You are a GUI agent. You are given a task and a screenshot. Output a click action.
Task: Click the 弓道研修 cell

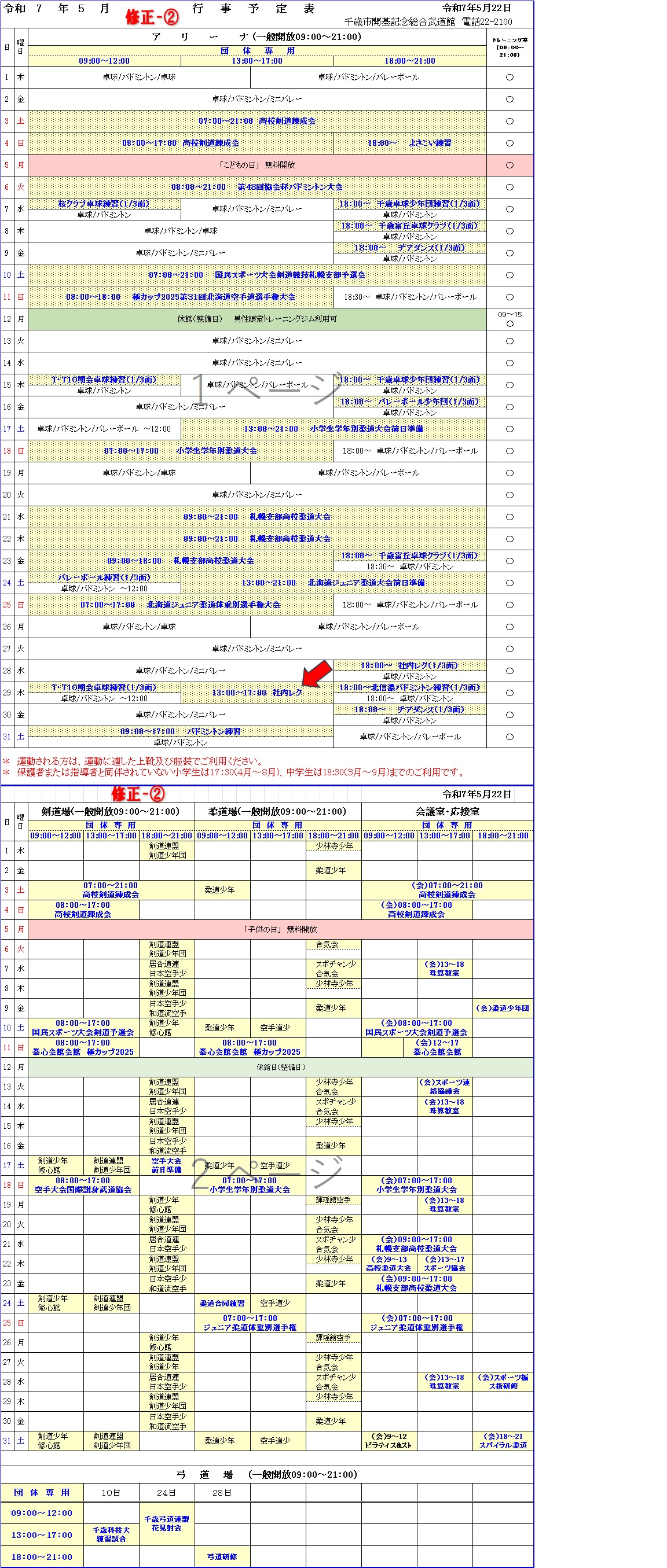tap(222, 1556)
